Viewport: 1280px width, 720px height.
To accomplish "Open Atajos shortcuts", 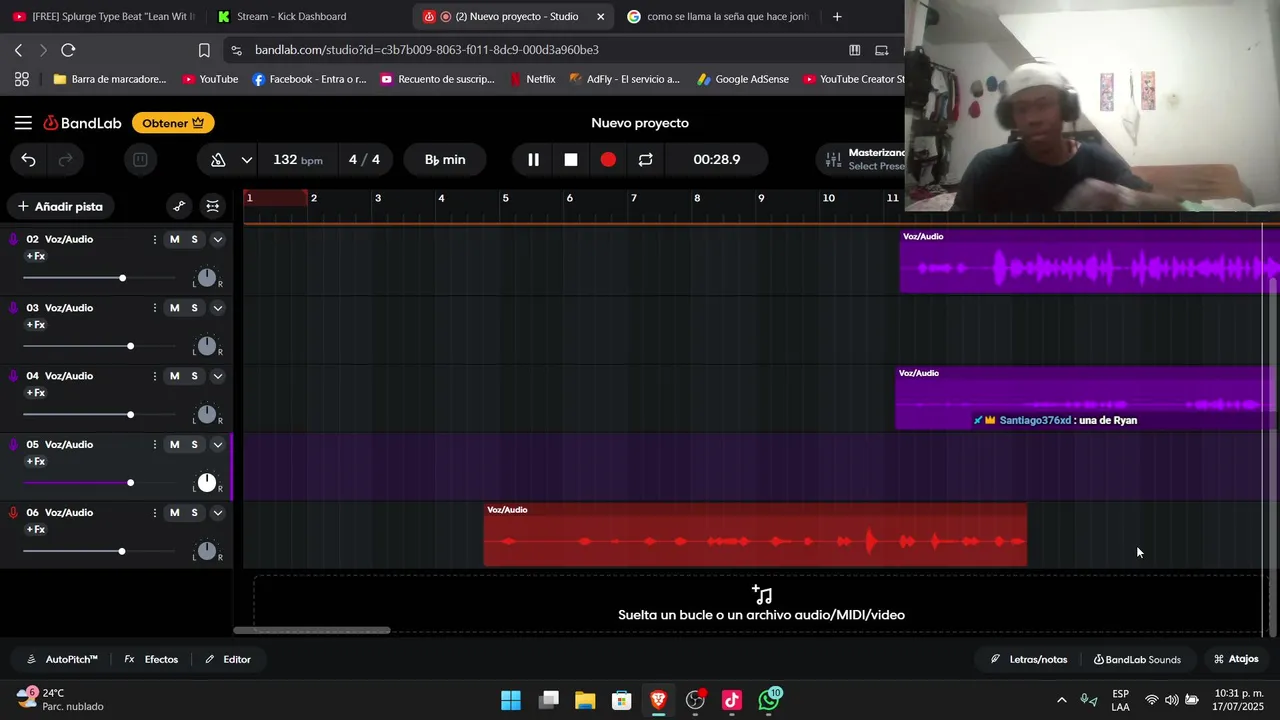I will click(1236, 659).
